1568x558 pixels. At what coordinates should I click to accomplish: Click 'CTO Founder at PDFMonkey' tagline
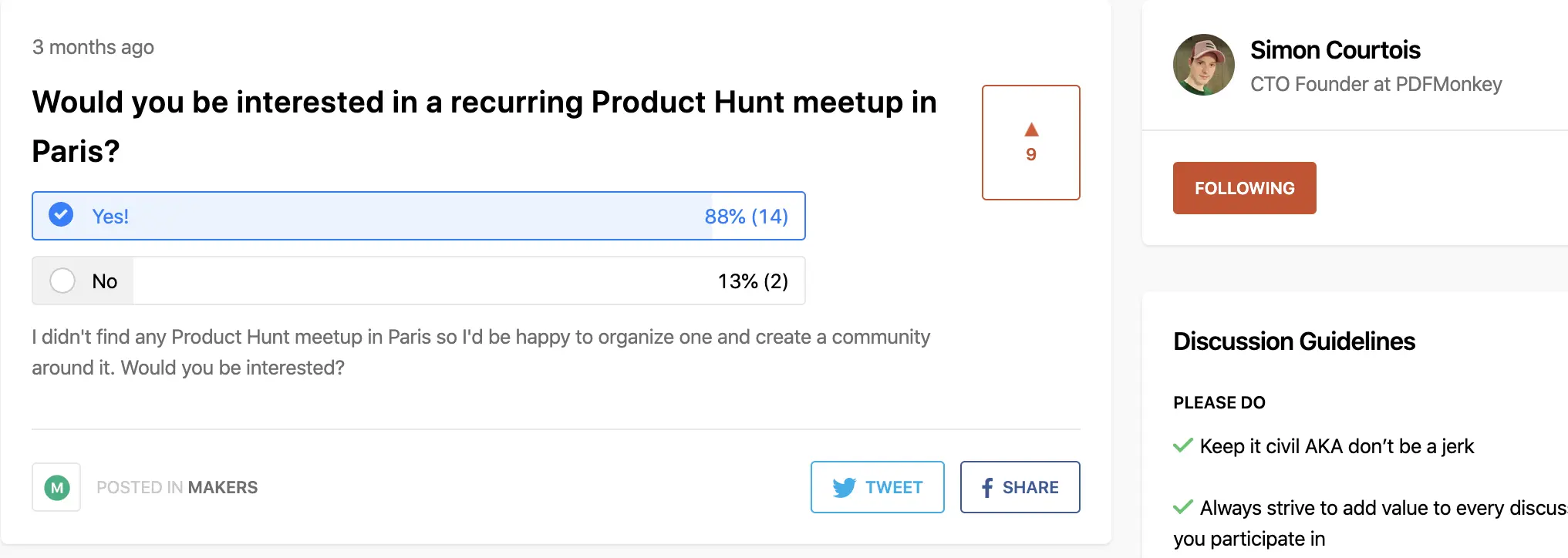1375,84
